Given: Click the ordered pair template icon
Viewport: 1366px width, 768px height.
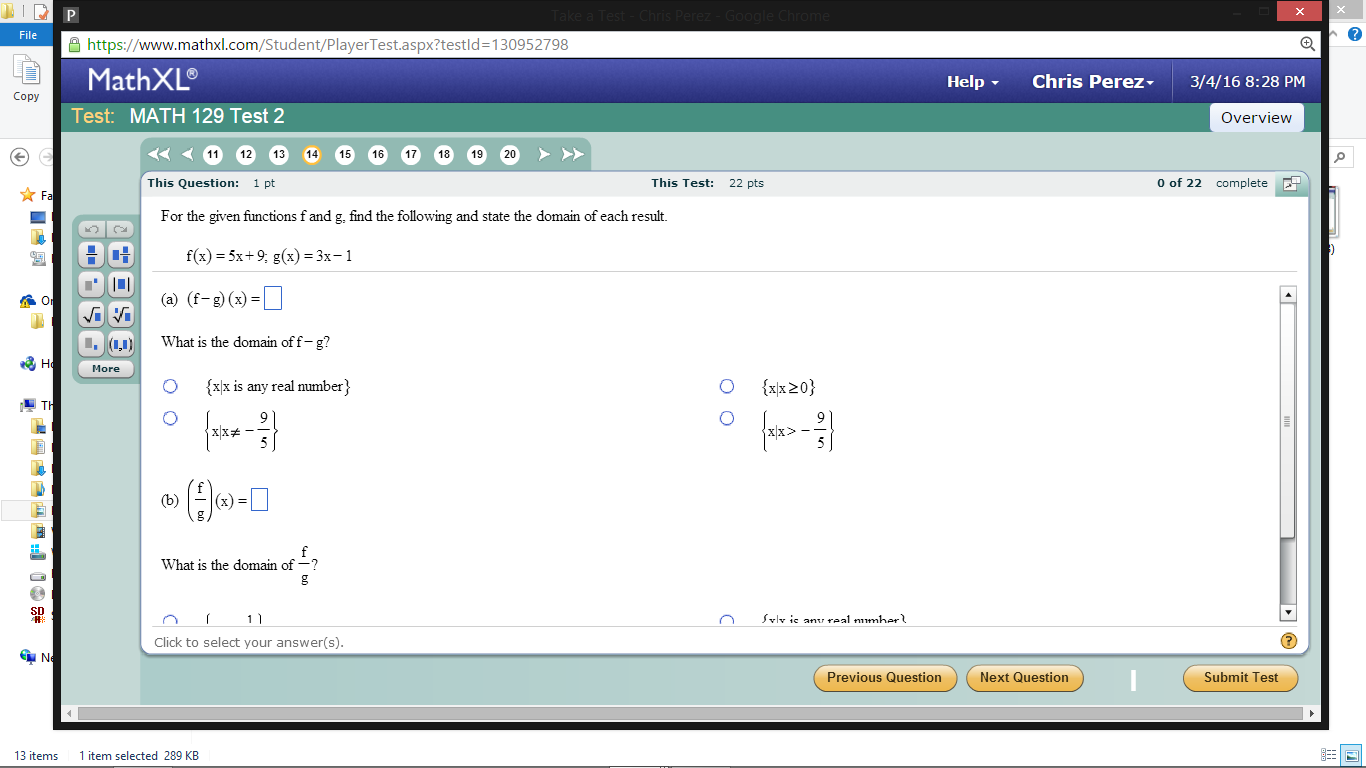Looking at the screenshot, I should pos(120,345).
